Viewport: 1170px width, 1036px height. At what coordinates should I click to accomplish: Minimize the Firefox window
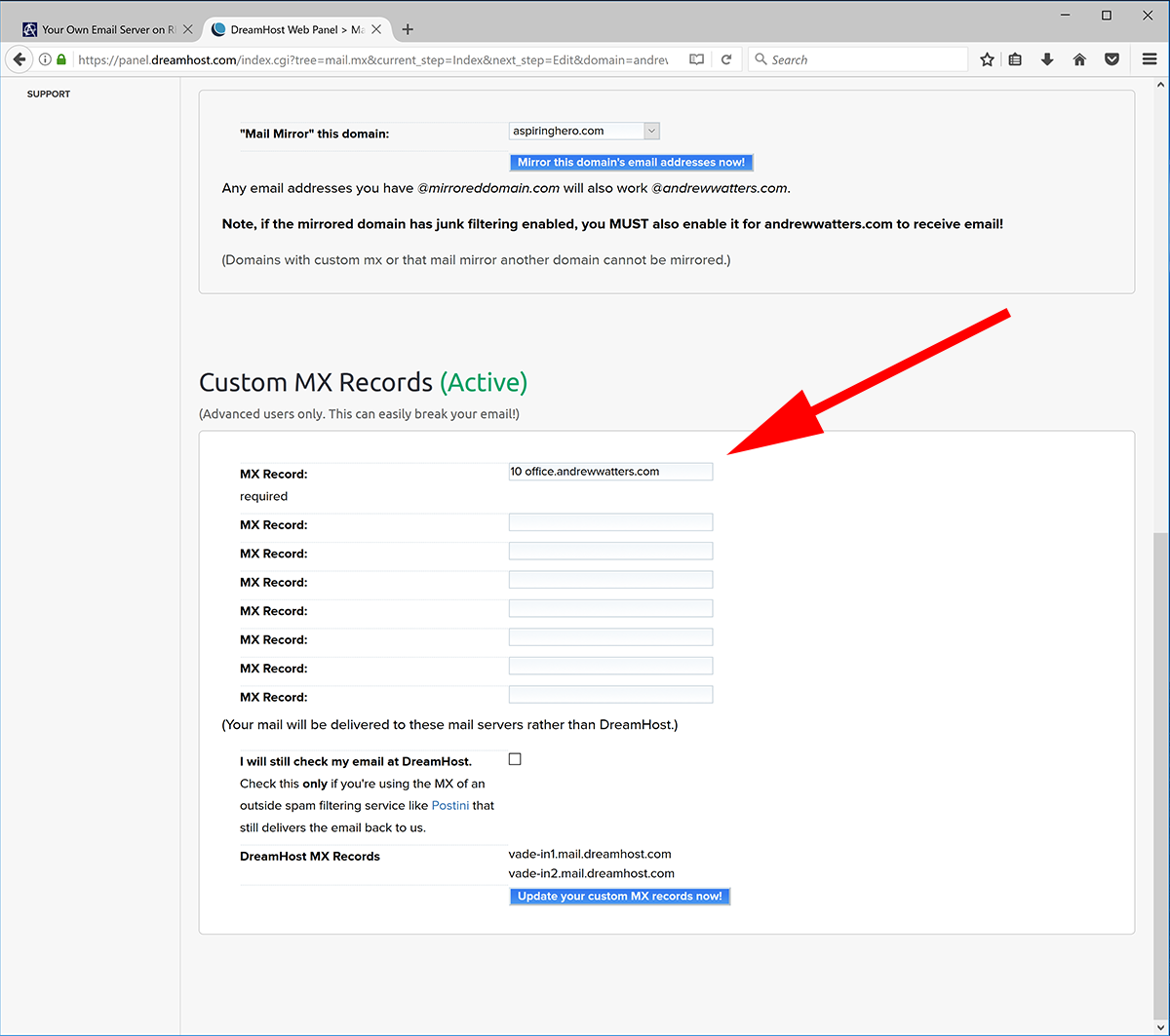click(1062, 15)
